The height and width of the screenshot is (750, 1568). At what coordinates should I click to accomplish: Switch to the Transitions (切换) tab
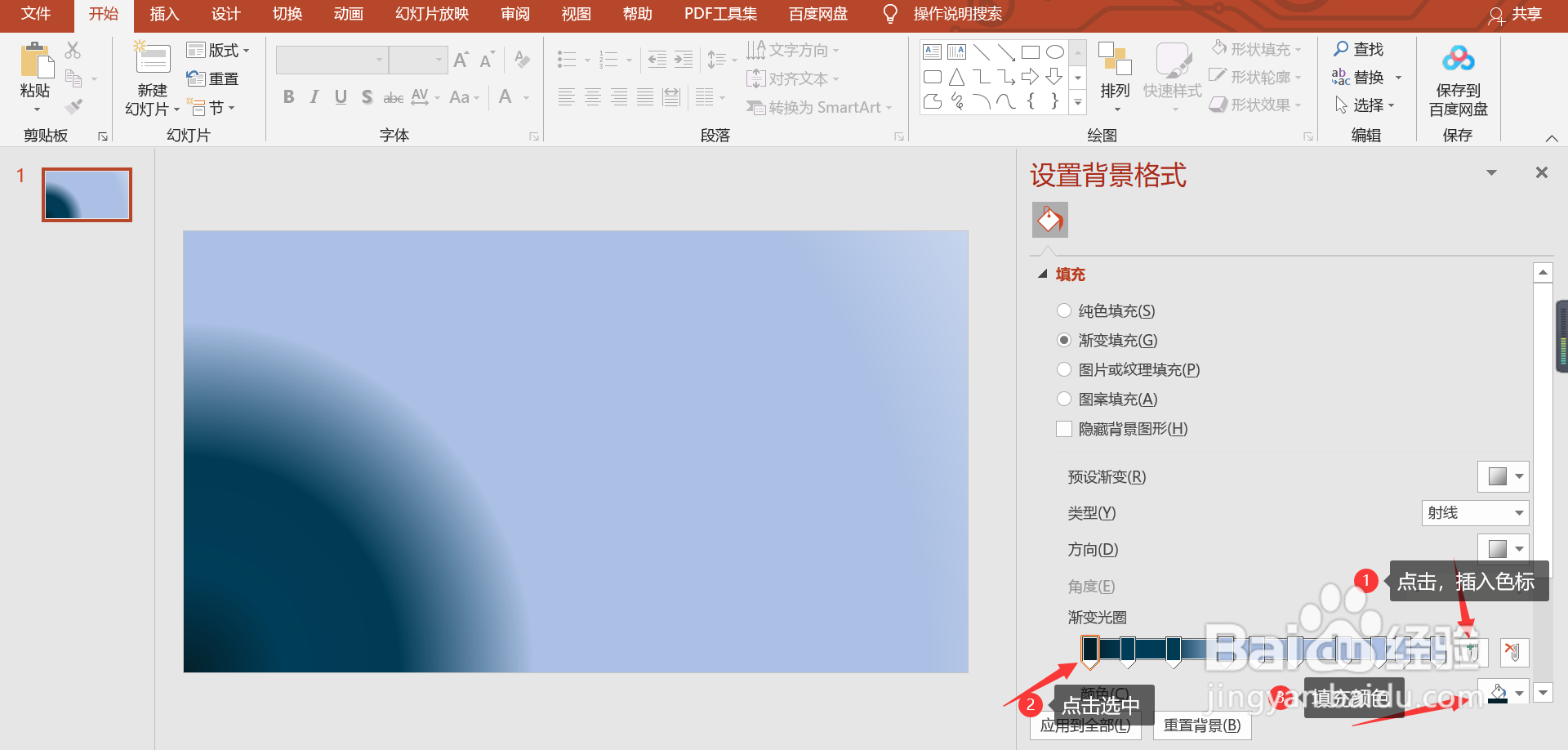tap(287, 14)
